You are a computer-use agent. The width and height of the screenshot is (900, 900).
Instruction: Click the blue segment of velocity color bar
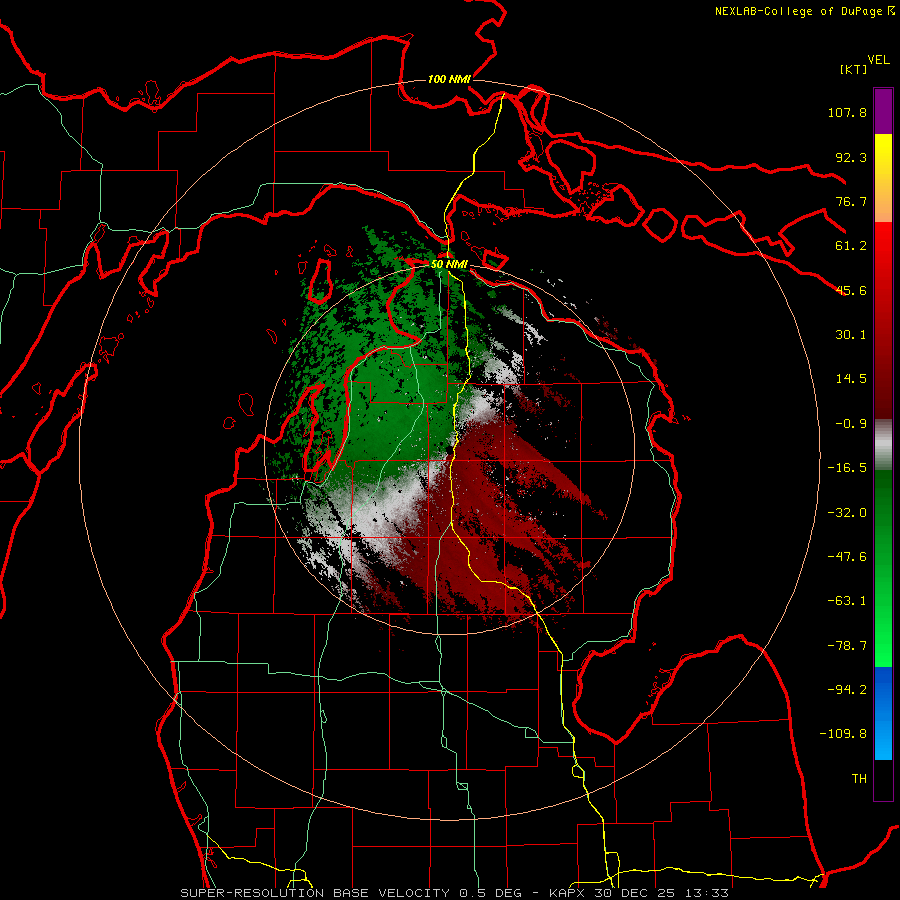pos(883,713)
